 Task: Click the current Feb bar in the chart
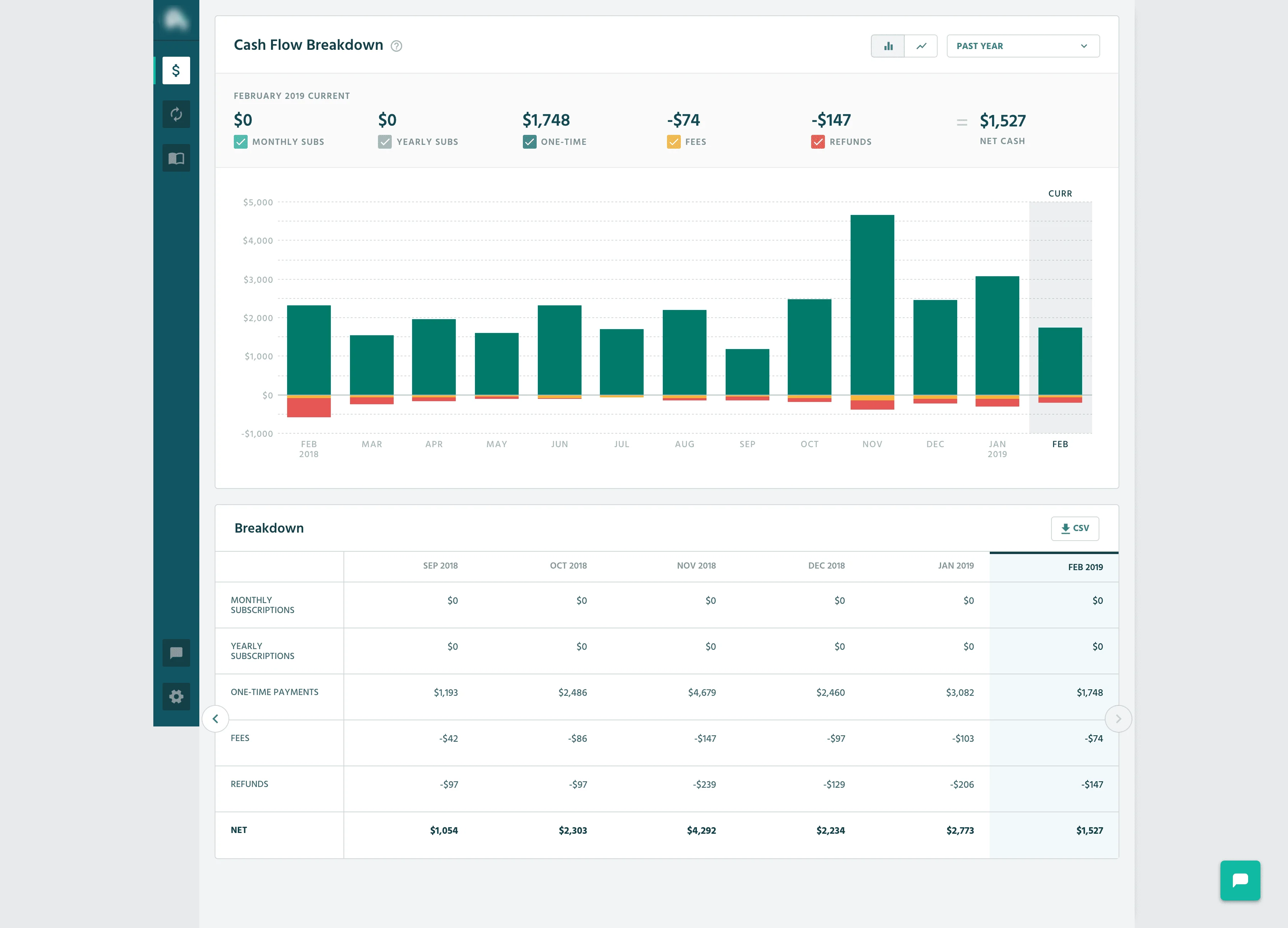[x=1060, y=361]
